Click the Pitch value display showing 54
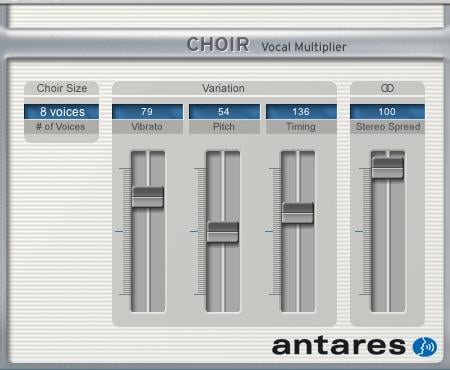 [224, 112]
